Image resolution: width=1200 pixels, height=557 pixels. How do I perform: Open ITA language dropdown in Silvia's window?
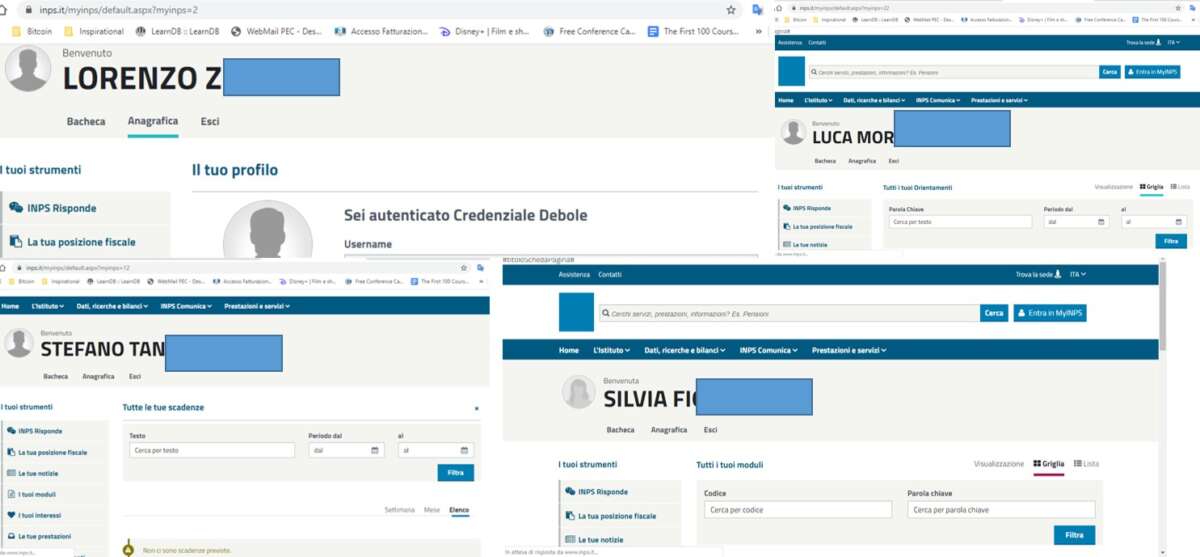pos(1077,274)
